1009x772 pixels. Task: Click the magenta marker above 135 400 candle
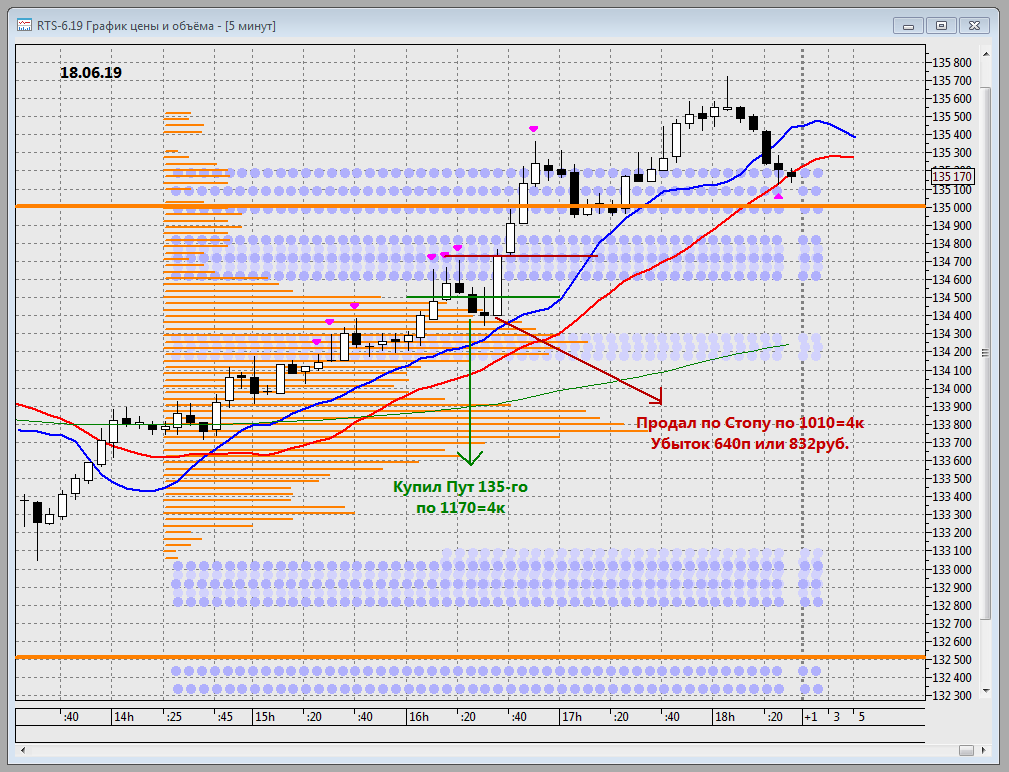pyautogui.click(x=533, y=129)
